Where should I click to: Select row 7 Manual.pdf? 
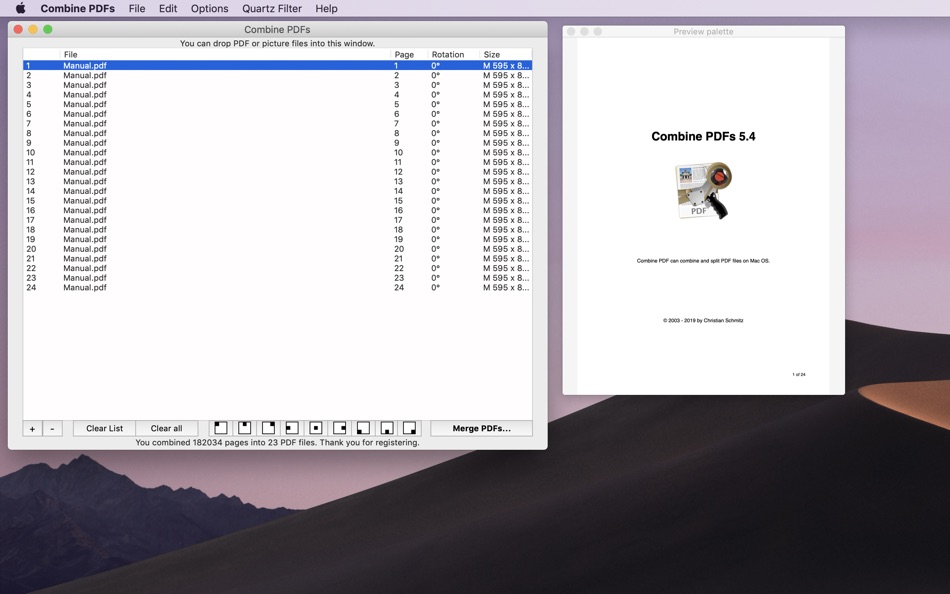pos(277,124)
